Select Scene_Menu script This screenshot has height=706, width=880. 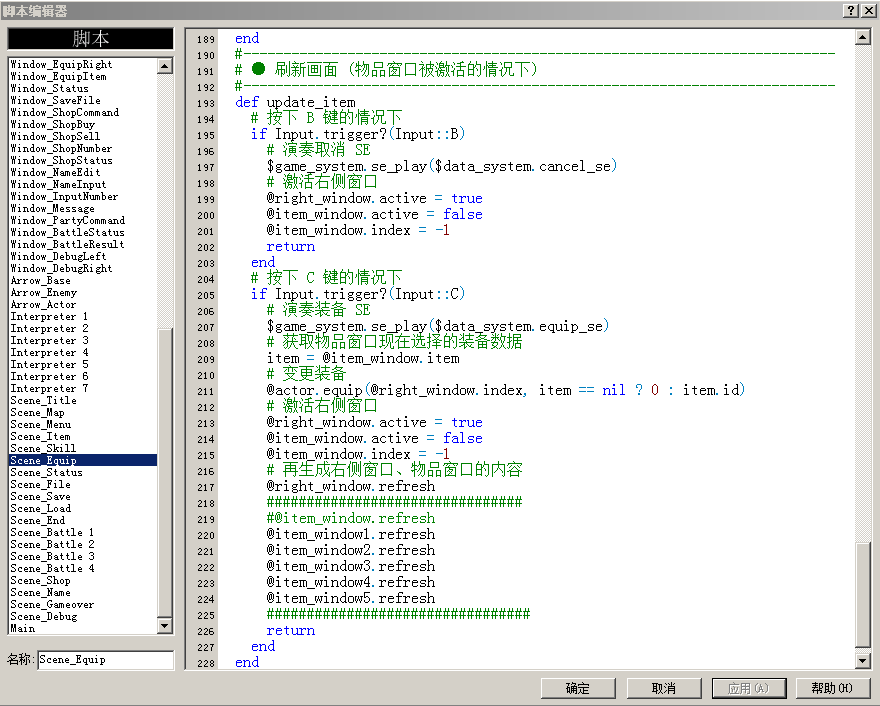click(x=82, y=424)
